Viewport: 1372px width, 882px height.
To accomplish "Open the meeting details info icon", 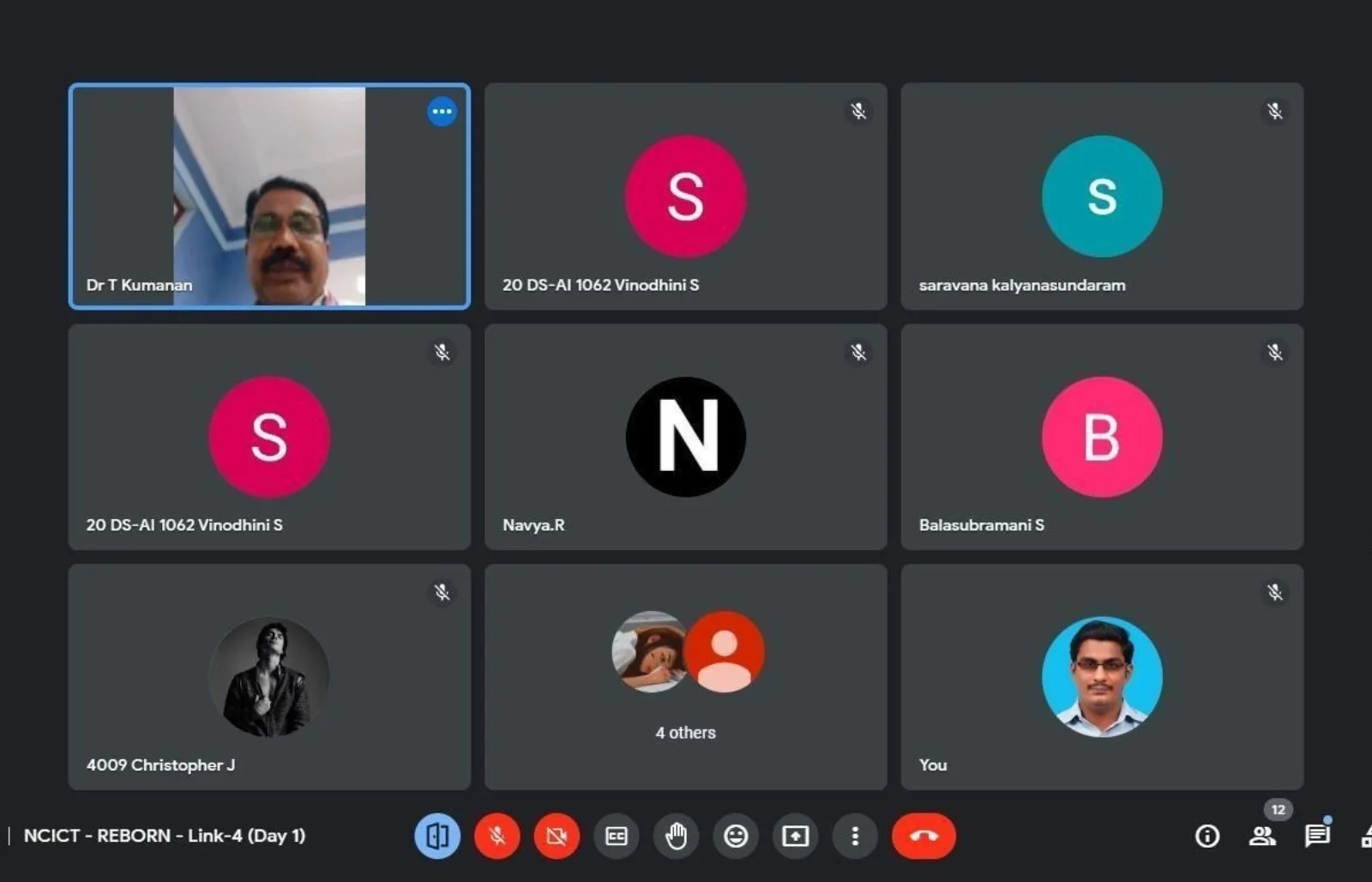I will (1207, 836).
